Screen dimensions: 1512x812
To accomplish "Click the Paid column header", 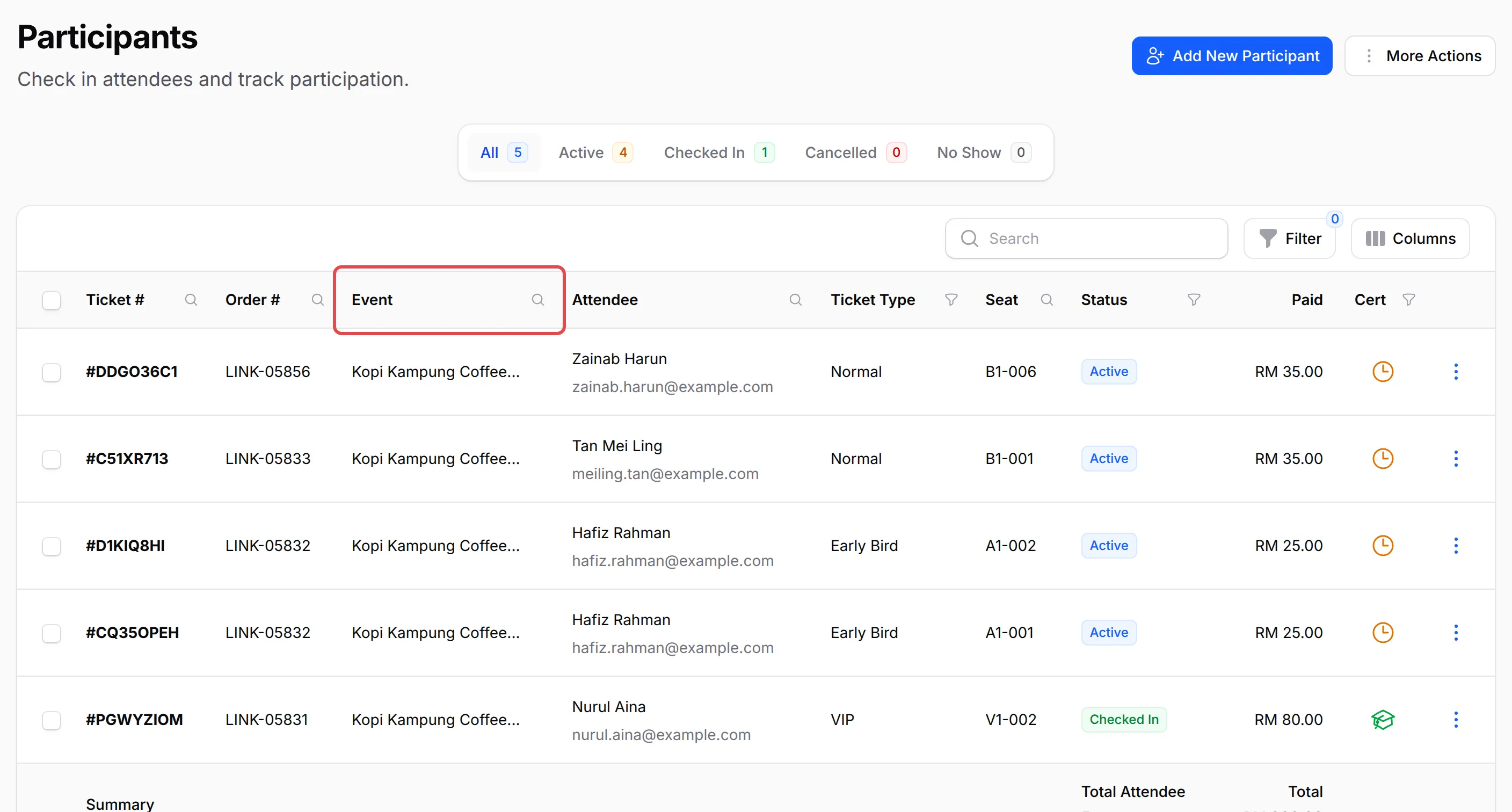I will 1306,300.
